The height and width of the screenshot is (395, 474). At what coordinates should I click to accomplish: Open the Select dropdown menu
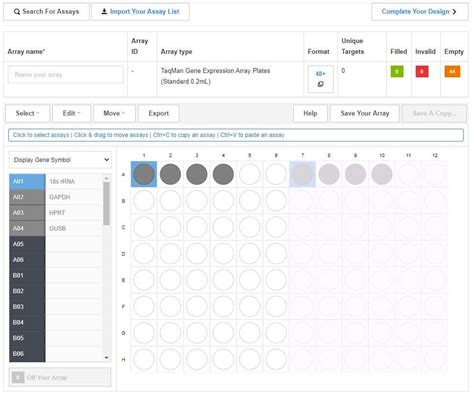(x=27, y=113)
